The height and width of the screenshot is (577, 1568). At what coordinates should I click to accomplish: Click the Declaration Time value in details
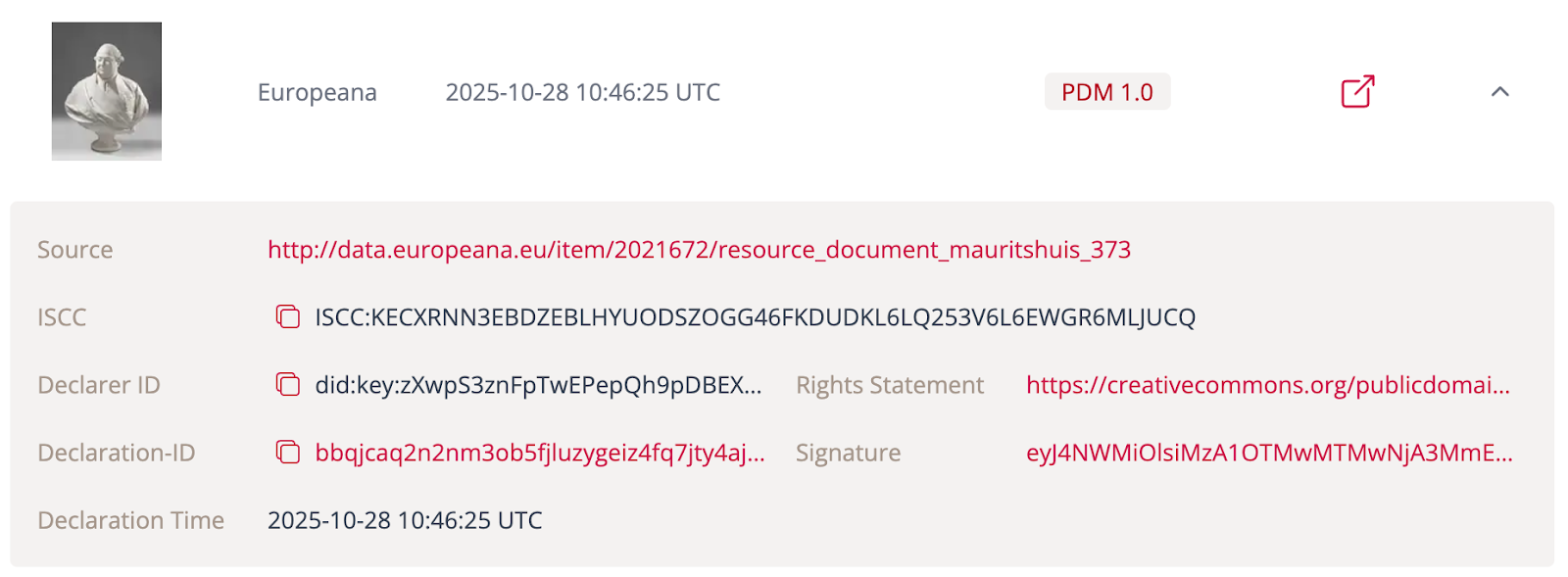(405, 520)
